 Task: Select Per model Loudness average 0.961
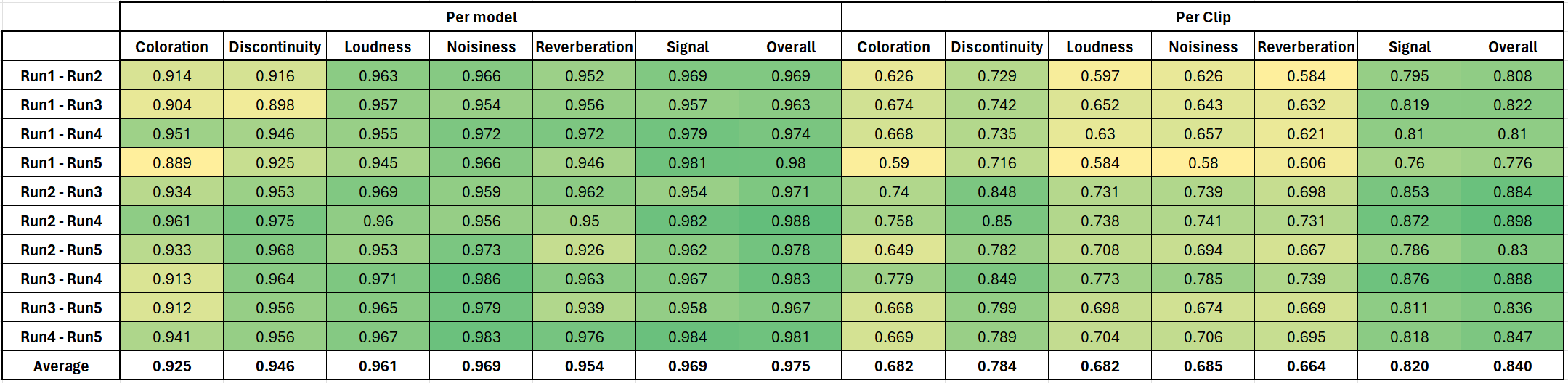(x=378, y=366)
